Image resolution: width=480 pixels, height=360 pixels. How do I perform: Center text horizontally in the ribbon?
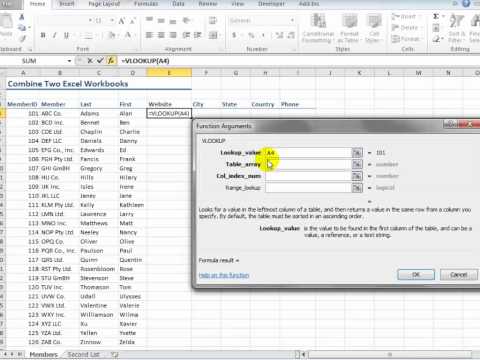point(161,35)
